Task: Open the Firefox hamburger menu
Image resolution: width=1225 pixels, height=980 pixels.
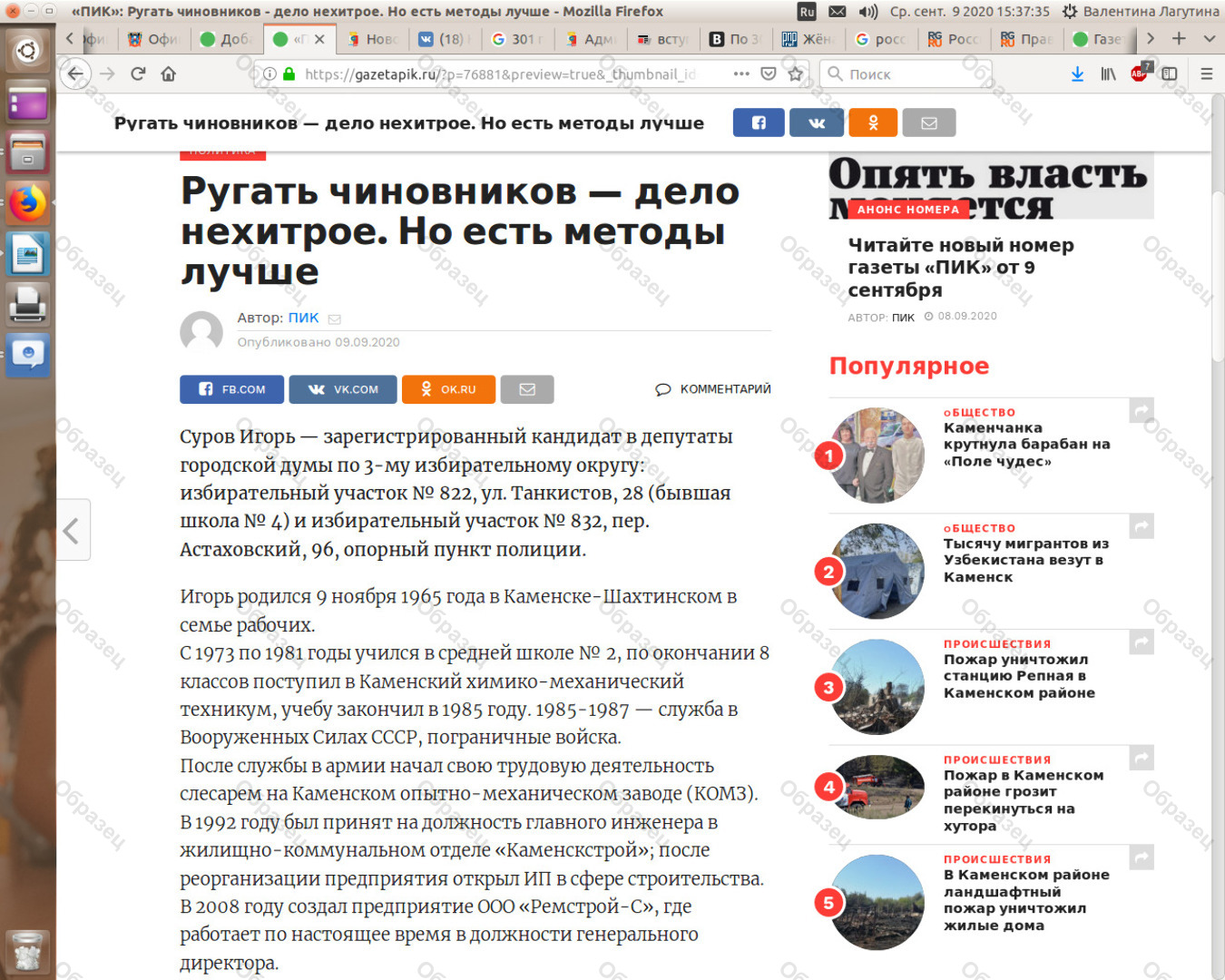Action: [x=1206, y=73]
